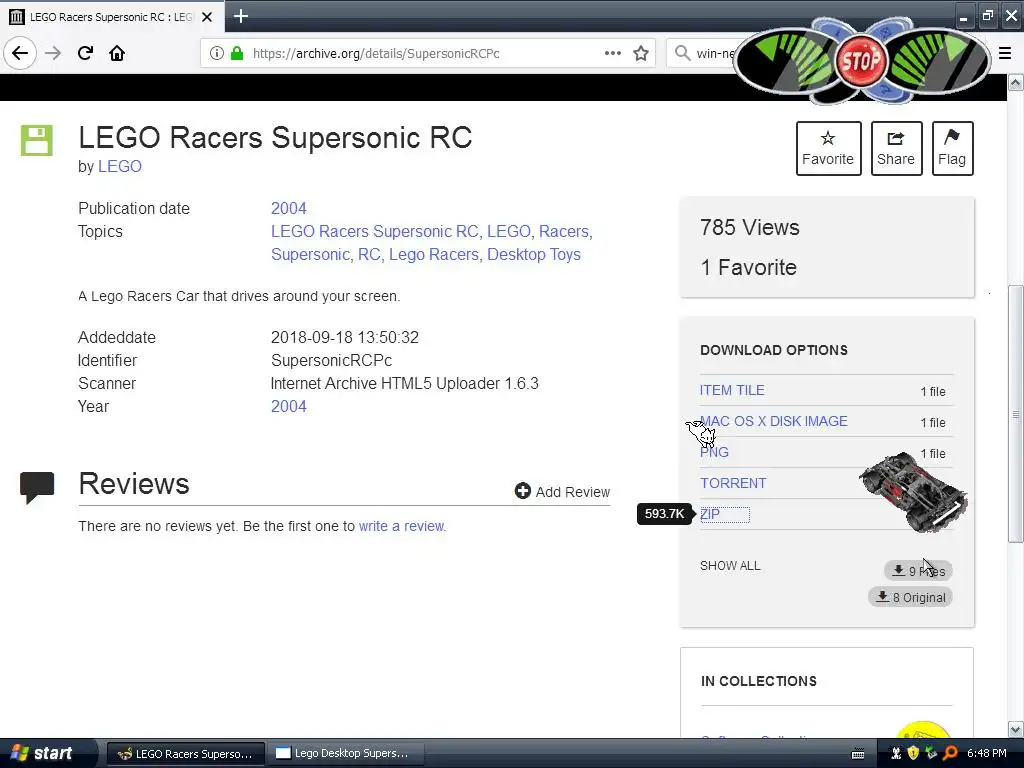Click the search magnifier icon
The height and width of the screenshot is (768, 1024).
(x=682, y=53)
